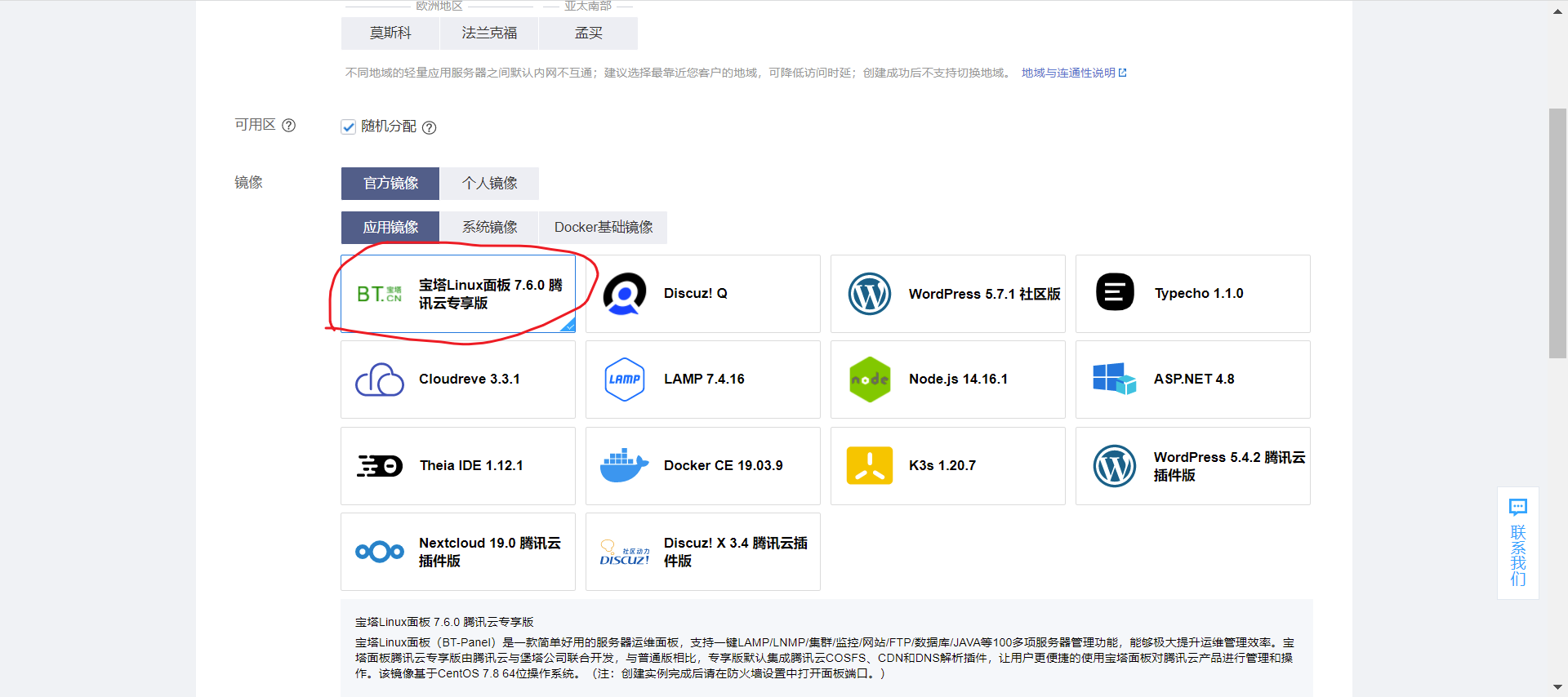Choose the K3s yellow icon
Viewport: 1568px width, 697px height.
tap(869, 465)
